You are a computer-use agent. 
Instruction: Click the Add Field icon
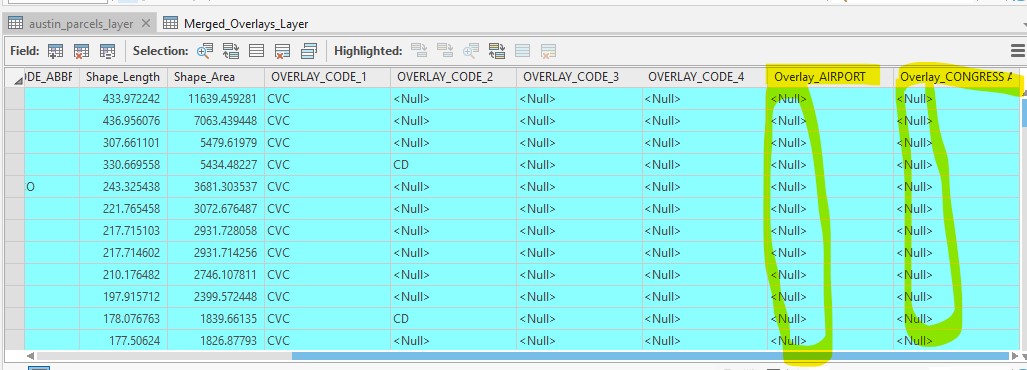coord(56,51)
